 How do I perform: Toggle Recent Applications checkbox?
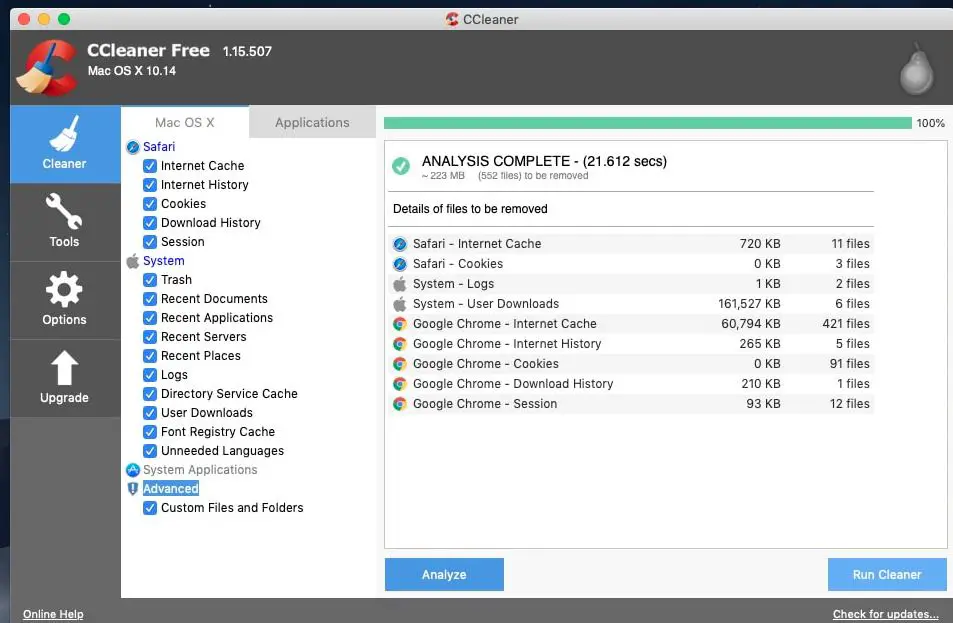tap(150, 318)
